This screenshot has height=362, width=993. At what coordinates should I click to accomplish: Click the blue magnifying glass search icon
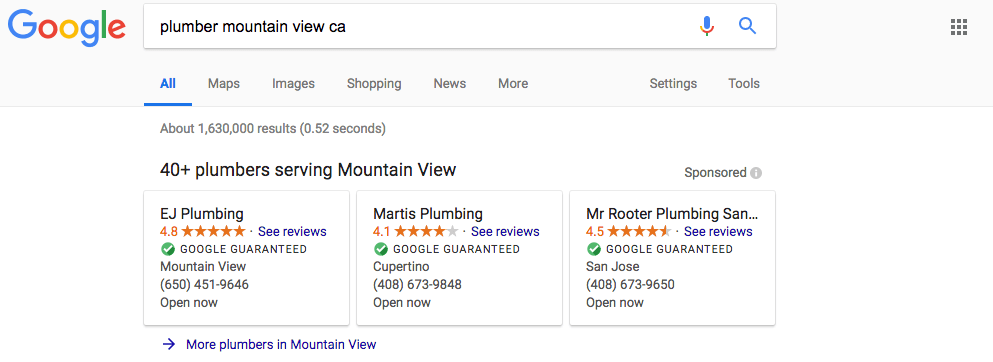747,26
